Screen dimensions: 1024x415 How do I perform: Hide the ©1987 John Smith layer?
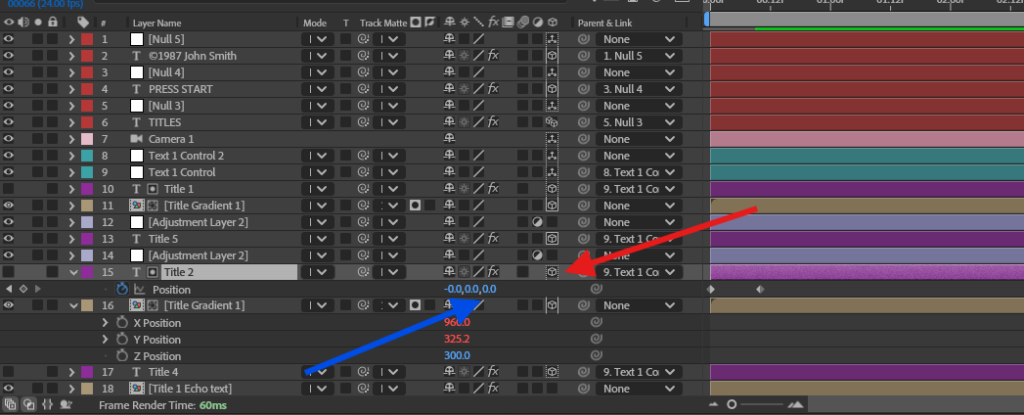pyautogui.click(x=8, y=56)
